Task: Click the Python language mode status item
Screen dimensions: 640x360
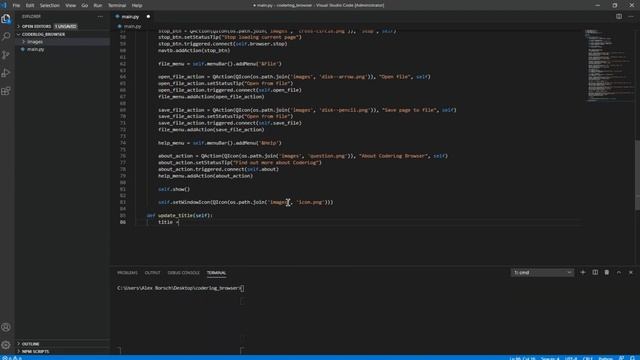Action: coord(606,358)
